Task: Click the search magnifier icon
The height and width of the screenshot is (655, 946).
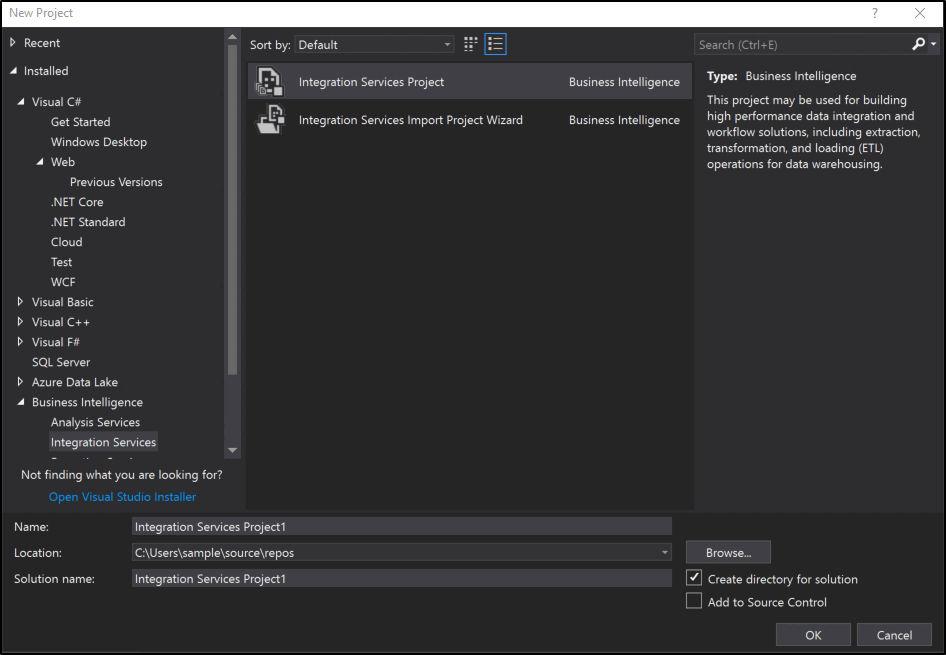Action: [x=919, y=44]
